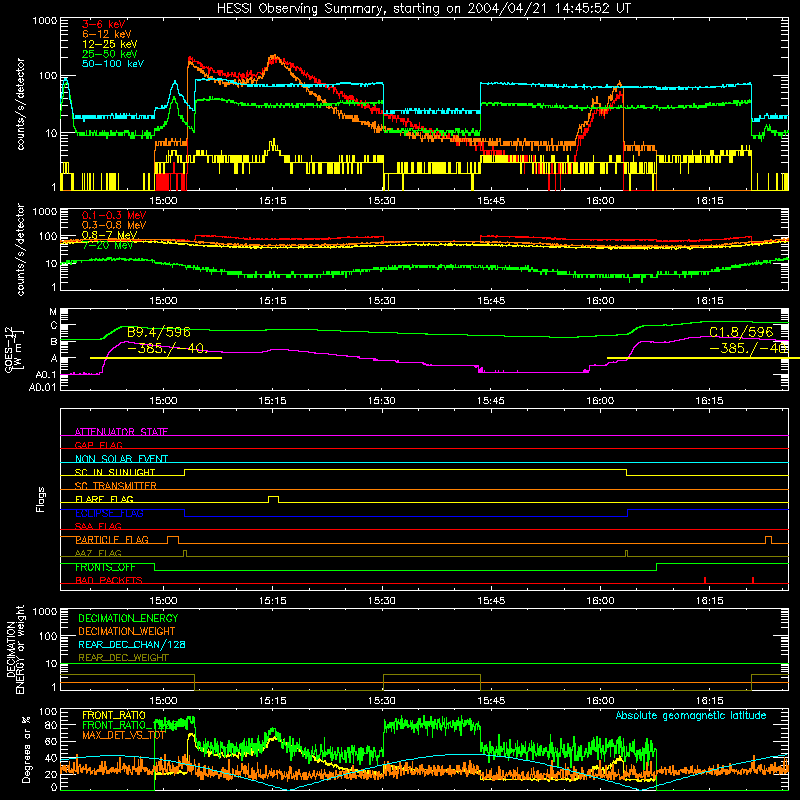The height and width of the screenshot is (800, 800).
Task: Click the FRONTS_OFF flag label
Action: (105, 567)
